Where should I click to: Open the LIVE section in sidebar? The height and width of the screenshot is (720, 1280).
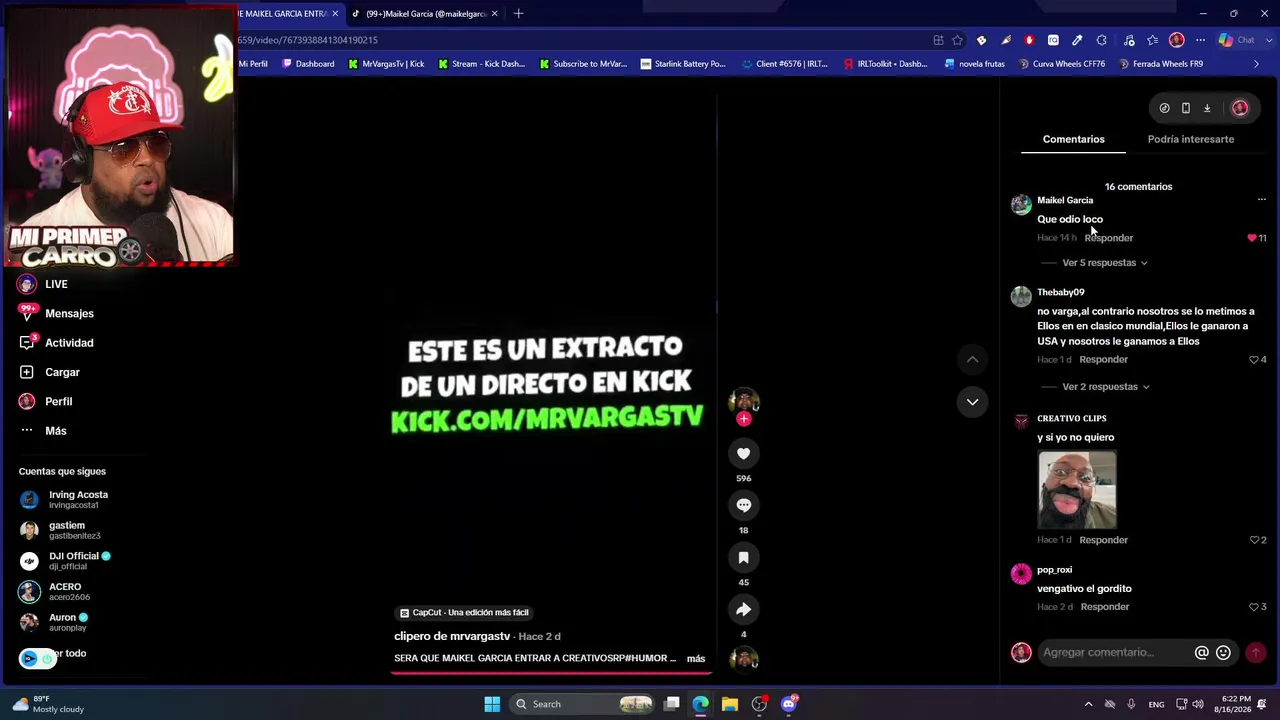click(56, 284)
